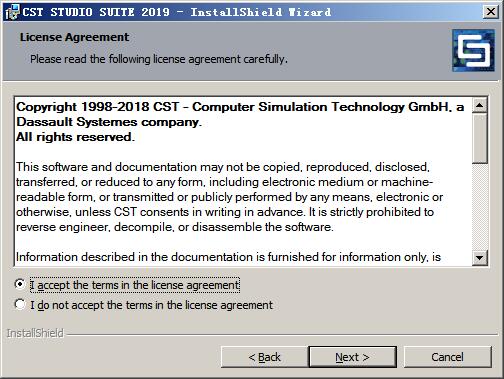Click the Copyright 1998-2018 CST line
Screen dimensions: 504x379
(x=240, y=107)
